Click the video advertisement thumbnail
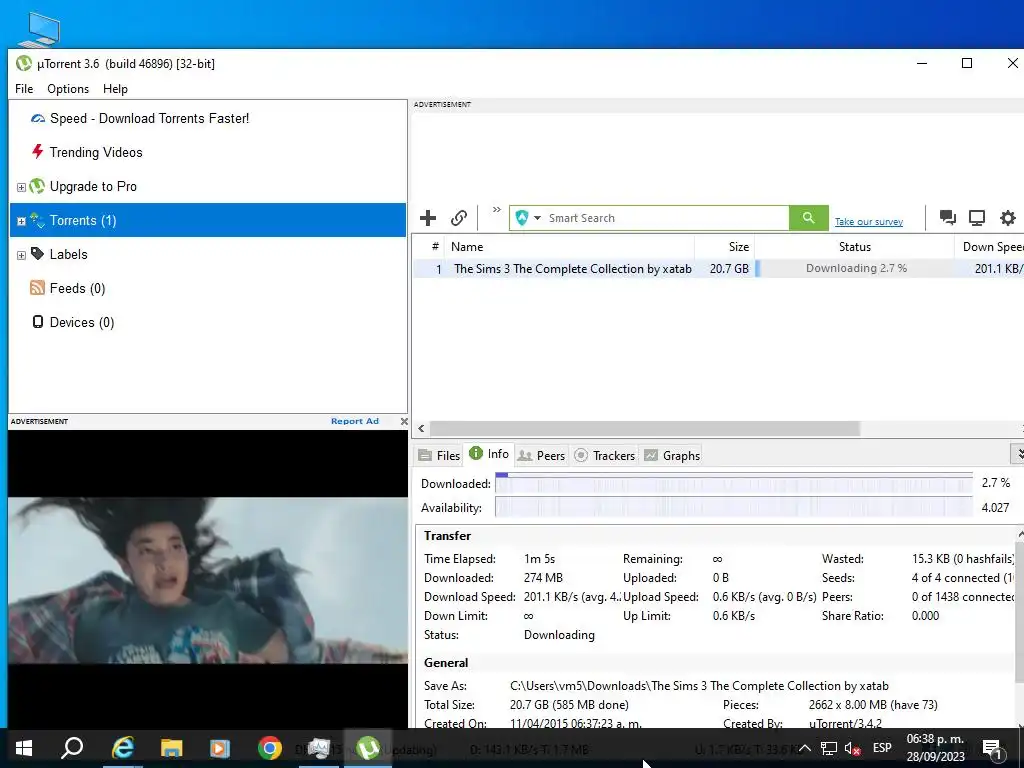The width and height of the screenshot is (1024, 768). point(208,580)
